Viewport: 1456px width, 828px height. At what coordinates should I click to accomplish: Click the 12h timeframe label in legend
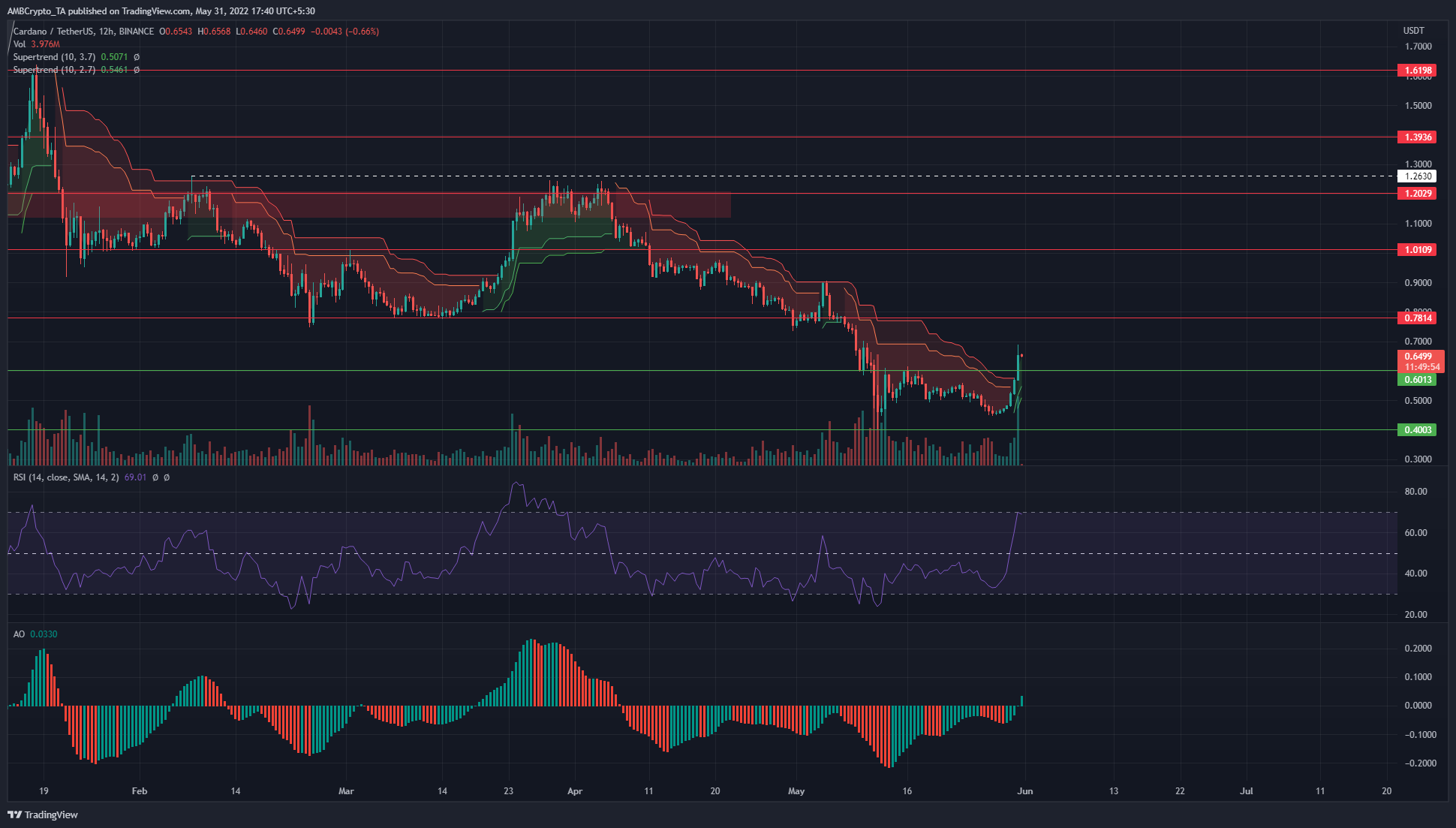tap(108, 32)
